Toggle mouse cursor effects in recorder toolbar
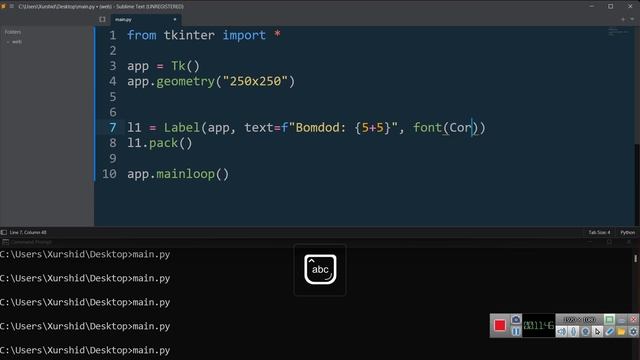 [597, 331]
